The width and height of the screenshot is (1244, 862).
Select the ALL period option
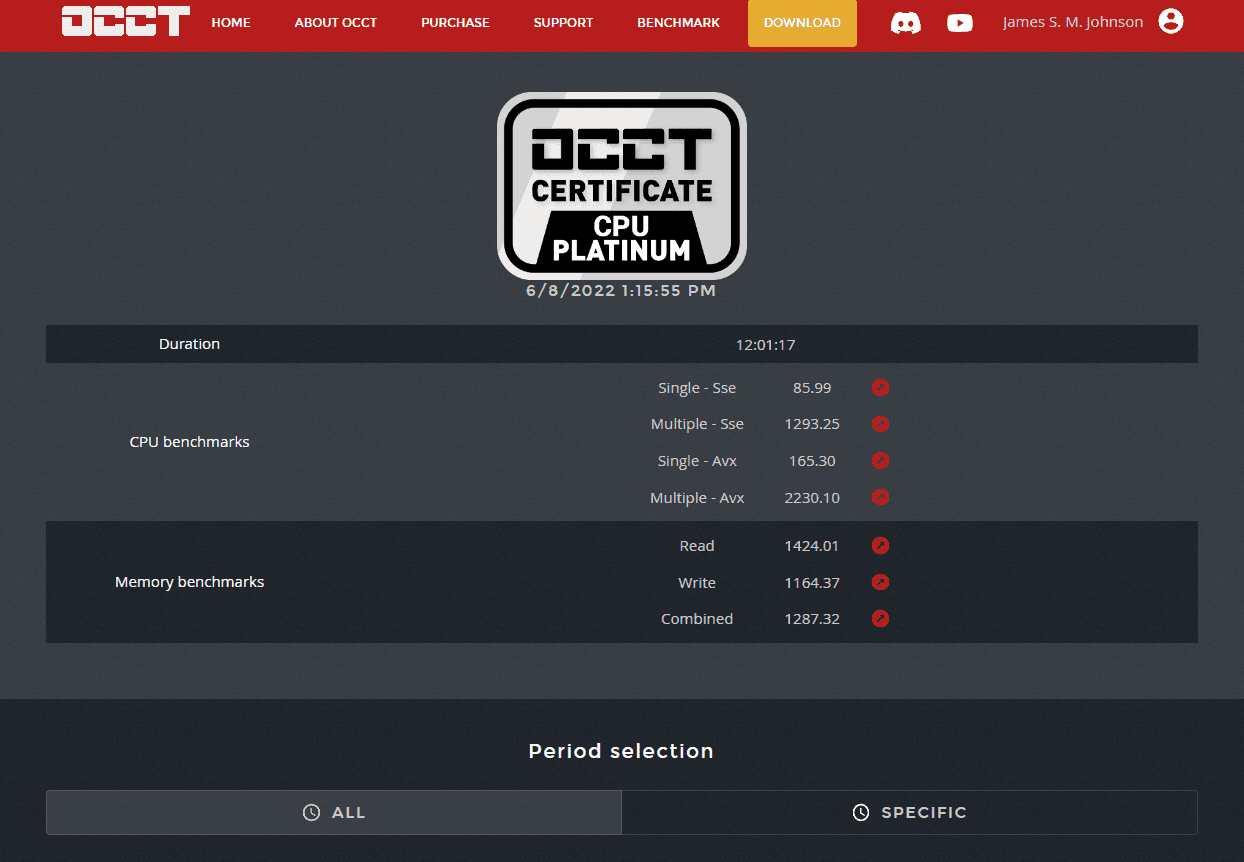334,813
